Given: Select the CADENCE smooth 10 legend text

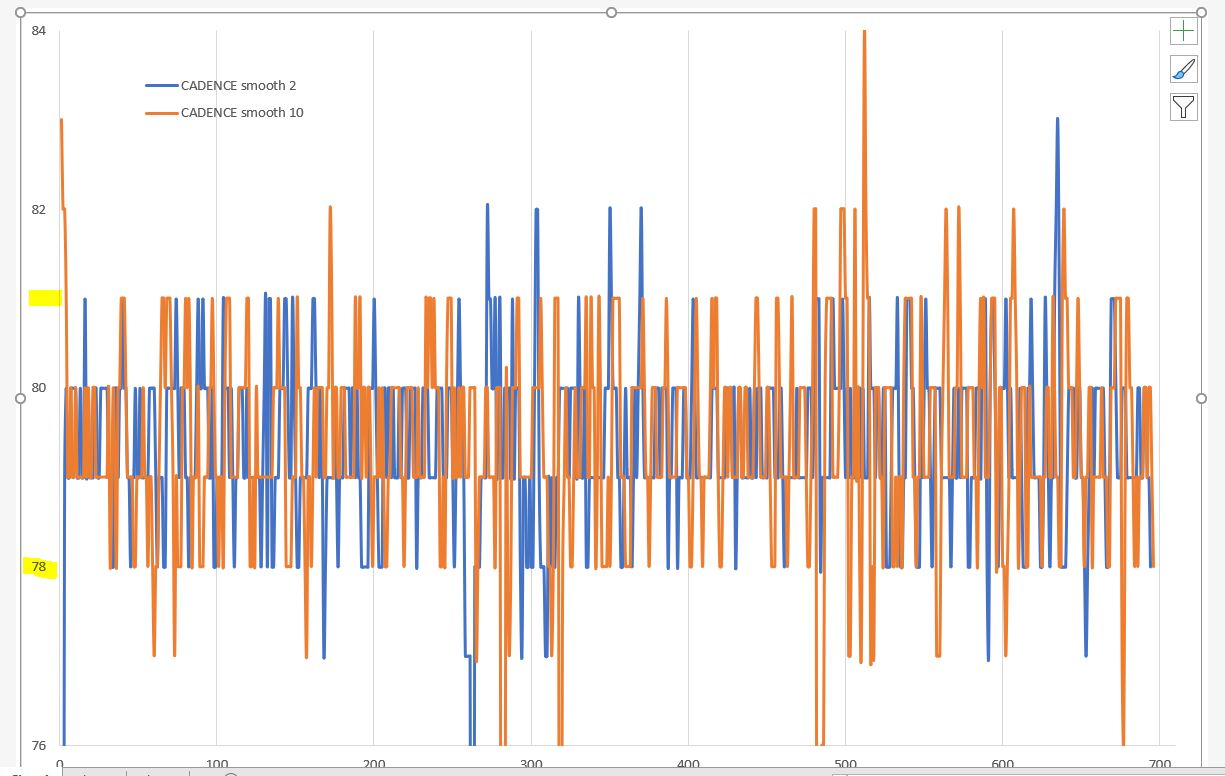Looking at the screenshot, I should pyautogui.click(x=241, y=113).
